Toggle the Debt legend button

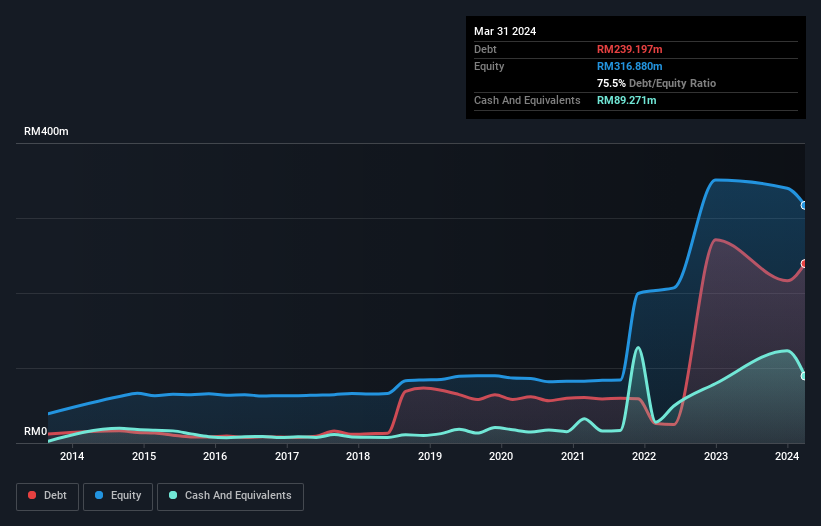click(48, 496)
